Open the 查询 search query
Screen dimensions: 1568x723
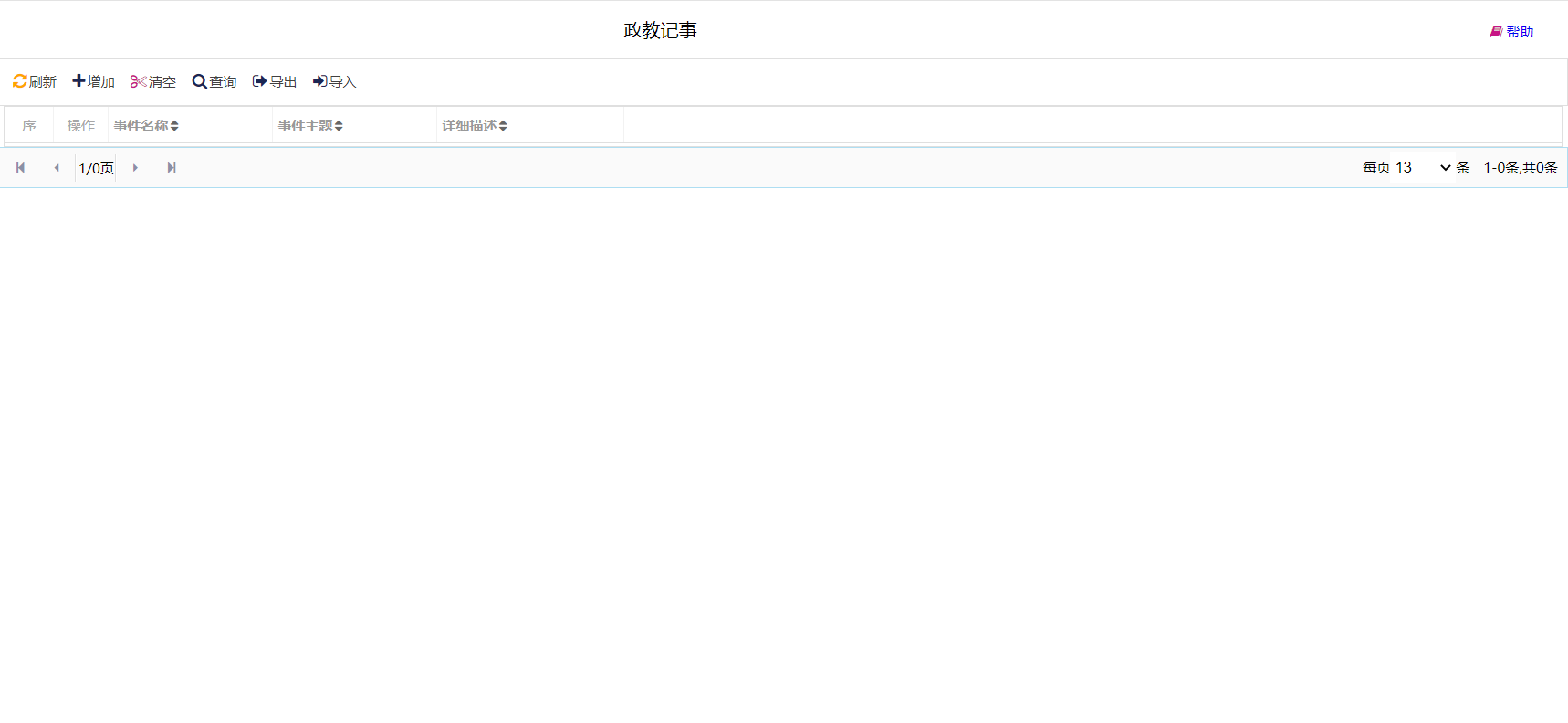click(214, 82)
